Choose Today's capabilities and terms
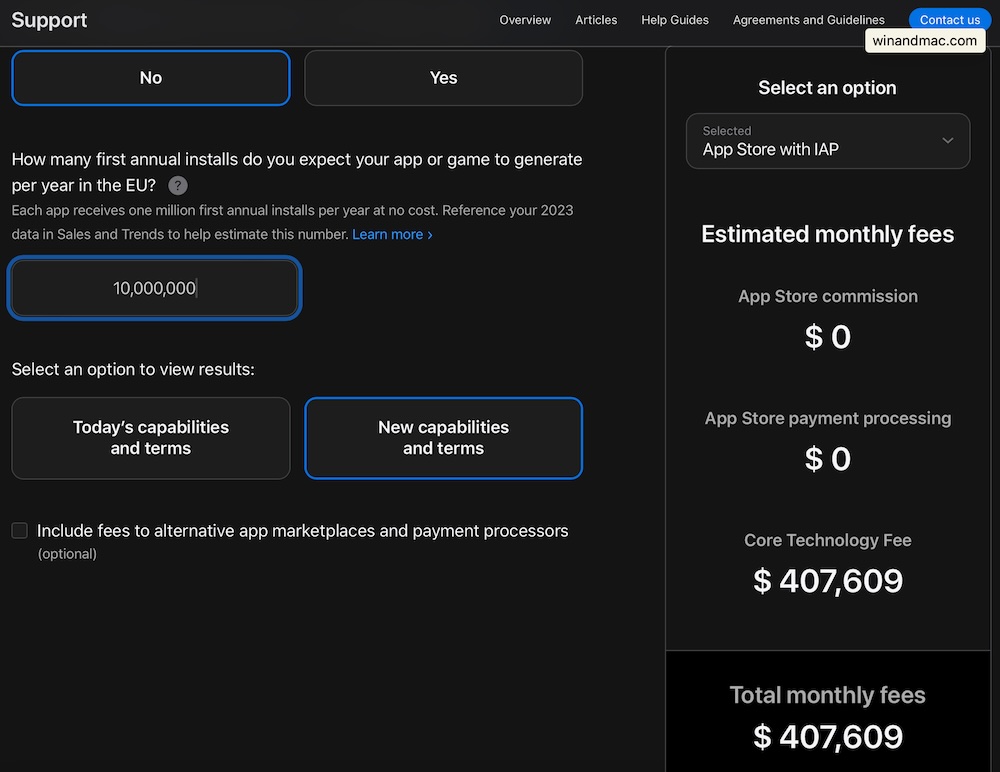The height and width of the screenshot is (772, 1000). [x=151, y=438]
